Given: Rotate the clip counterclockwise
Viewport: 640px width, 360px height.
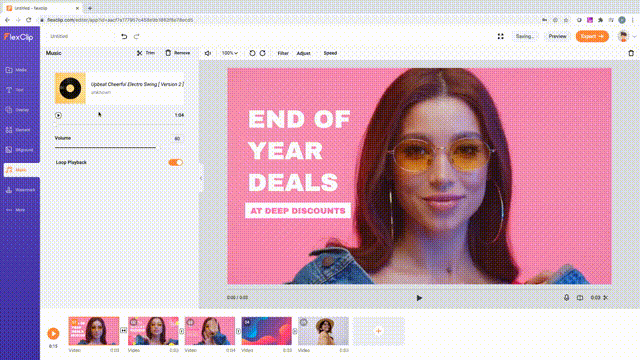Looking at the screenshot, I should pos(252,53).
